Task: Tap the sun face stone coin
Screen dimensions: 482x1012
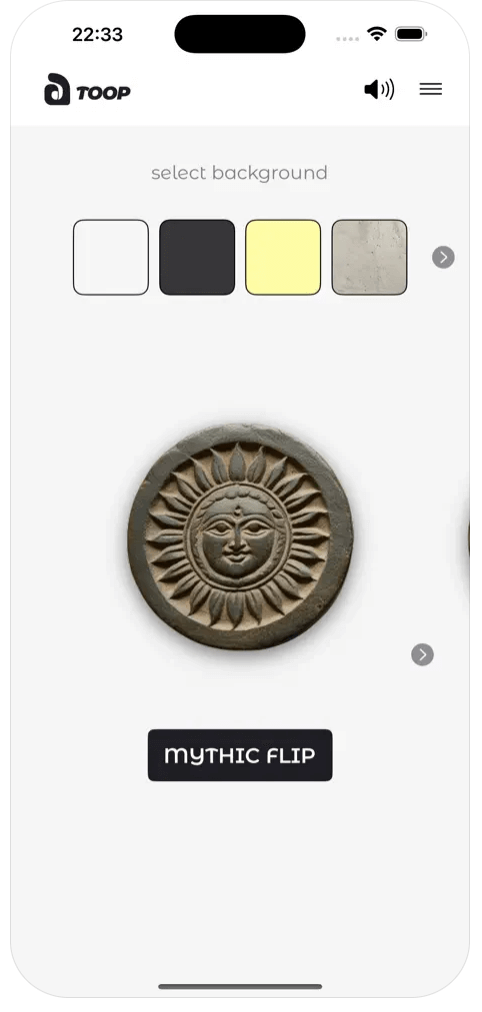Action: (x=240, y=537)
